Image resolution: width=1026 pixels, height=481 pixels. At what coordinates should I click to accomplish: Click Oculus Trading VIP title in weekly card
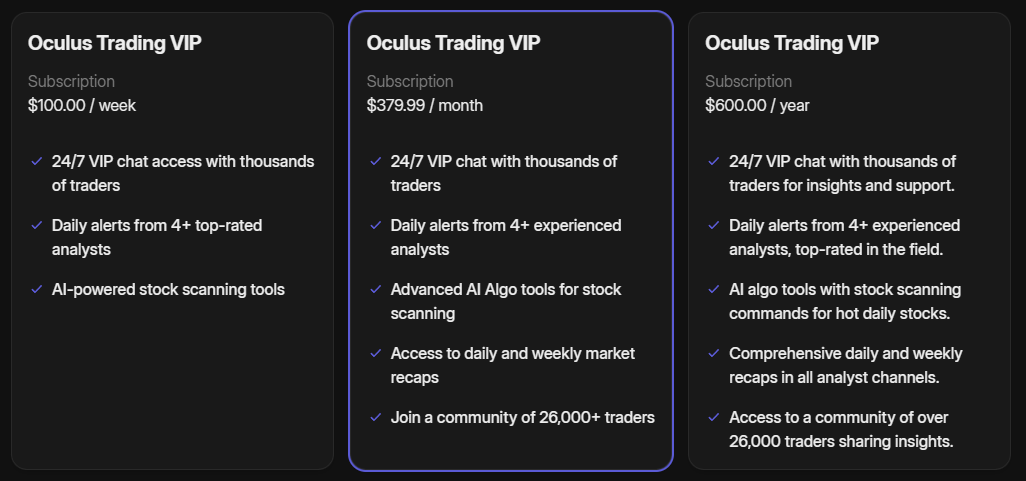coord(115,43)
